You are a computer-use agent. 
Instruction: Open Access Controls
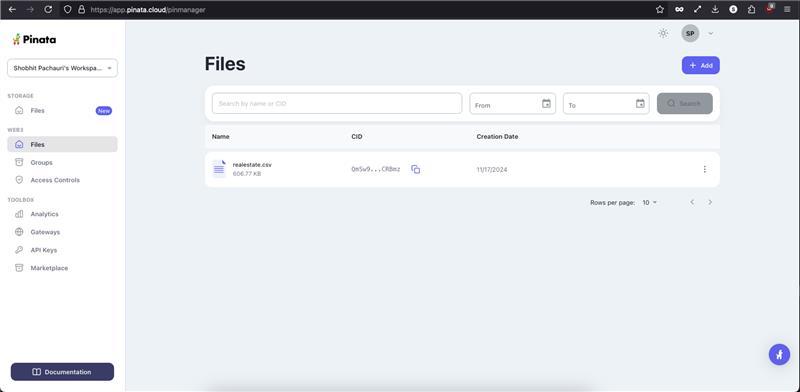[55, 180]
